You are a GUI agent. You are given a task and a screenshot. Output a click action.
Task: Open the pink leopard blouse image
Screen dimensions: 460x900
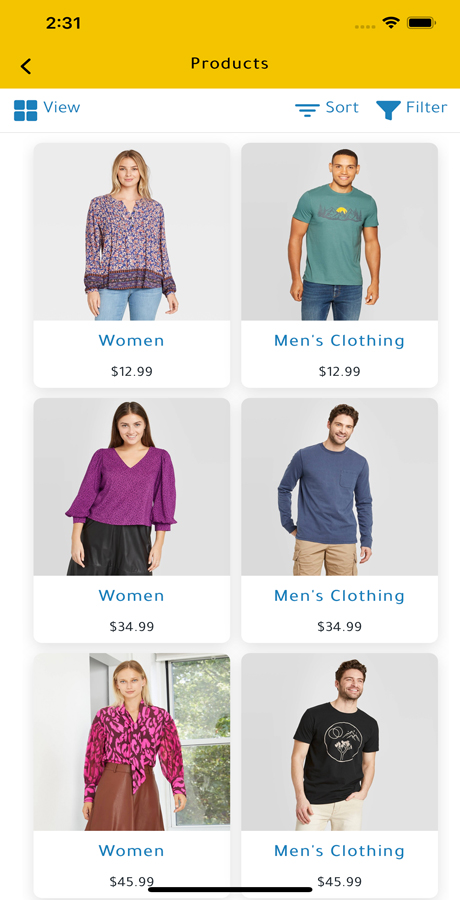click(x=132, y=742)
